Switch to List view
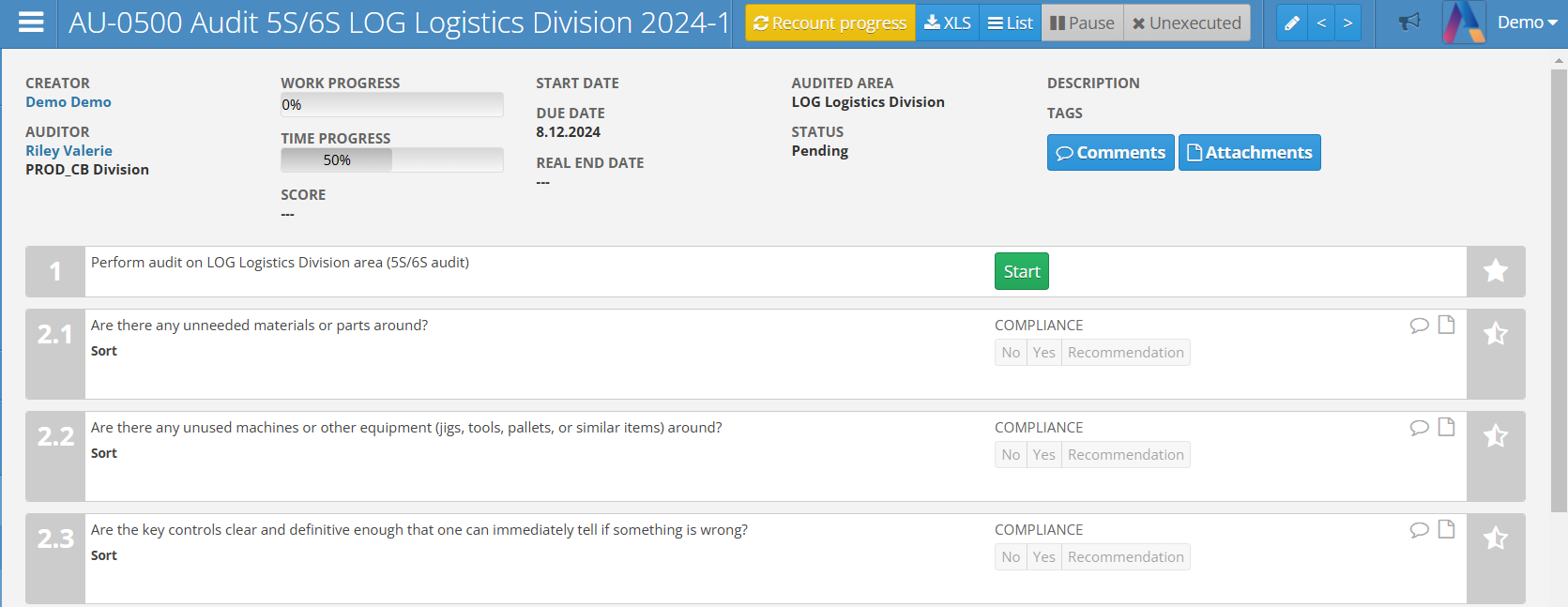This screenshot has height=607, width=1568. tap(1010, 23)
